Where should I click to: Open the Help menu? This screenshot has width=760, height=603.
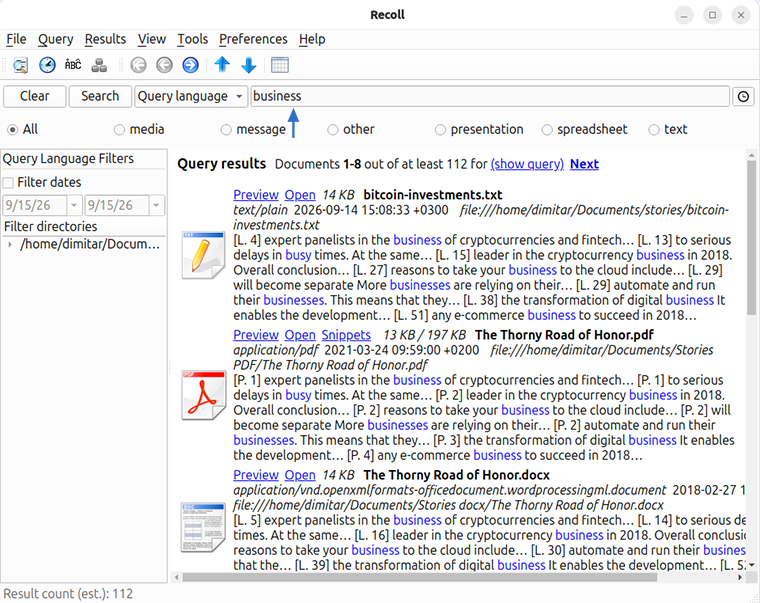(312, 39)
